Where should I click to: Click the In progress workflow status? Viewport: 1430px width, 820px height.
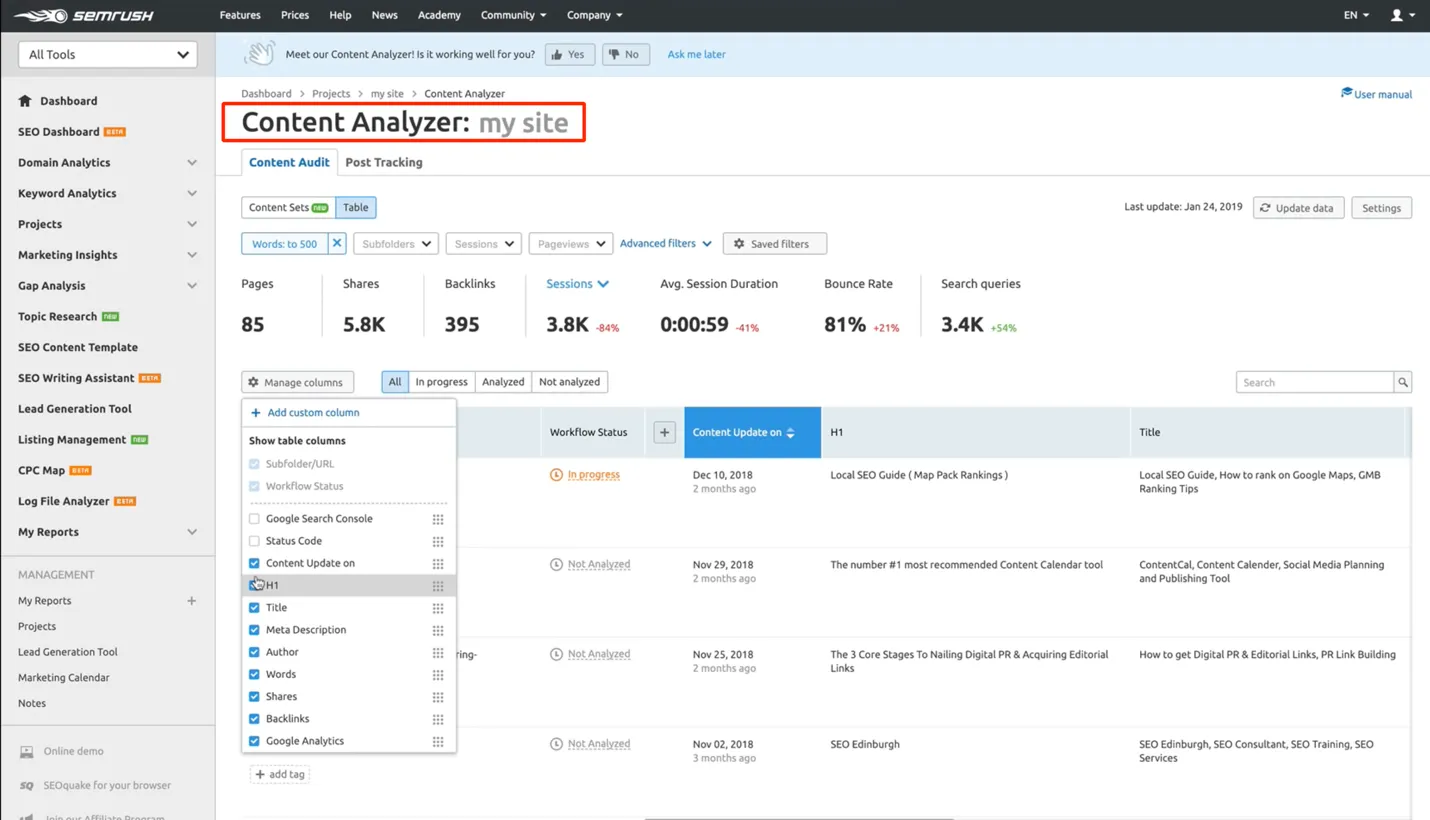point(593,475)
